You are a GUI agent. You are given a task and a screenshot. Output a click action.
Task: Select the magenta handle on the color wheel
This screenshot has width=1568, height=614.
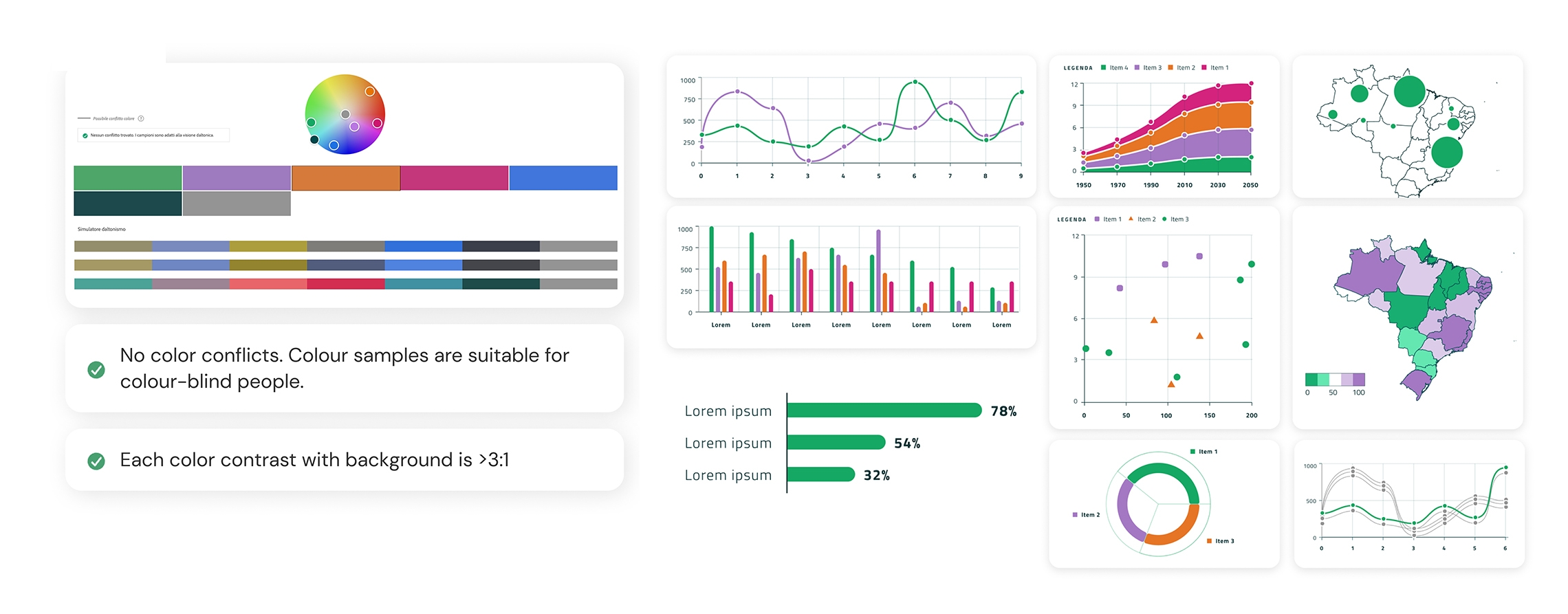[x=378, y=123]
